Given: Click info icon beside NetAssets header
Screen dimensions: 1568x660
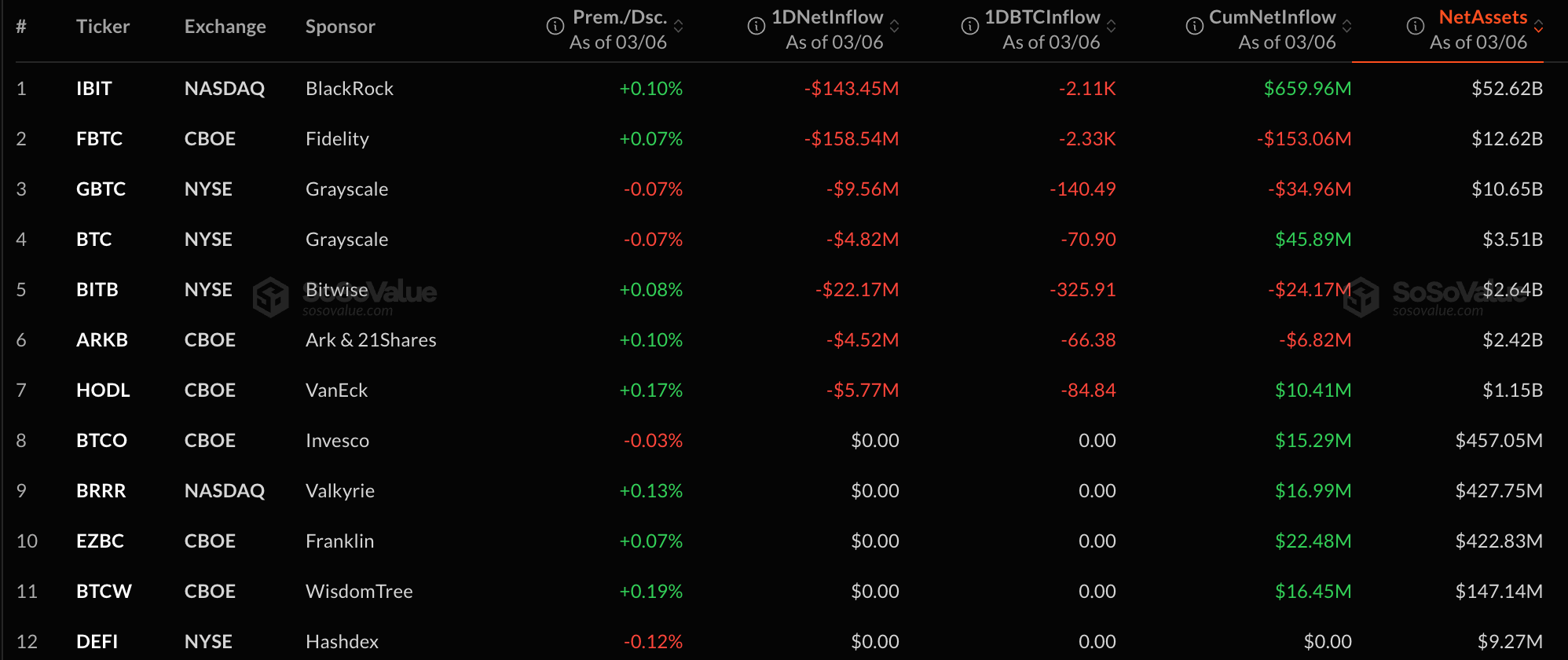Looking at the screenshot, I should tap(1416, 27).
